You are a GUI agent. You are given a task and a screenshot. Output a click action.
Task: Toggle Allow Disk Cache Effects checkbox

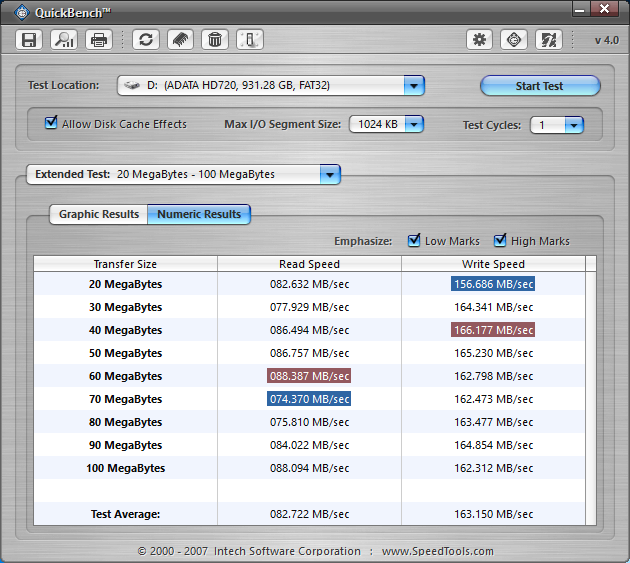(52, 124)
